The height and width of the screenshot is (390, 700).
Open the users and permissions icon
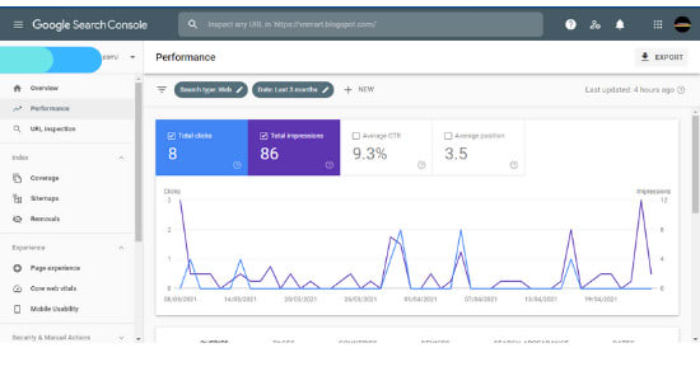pyautogui.click(x=595, y=25)
